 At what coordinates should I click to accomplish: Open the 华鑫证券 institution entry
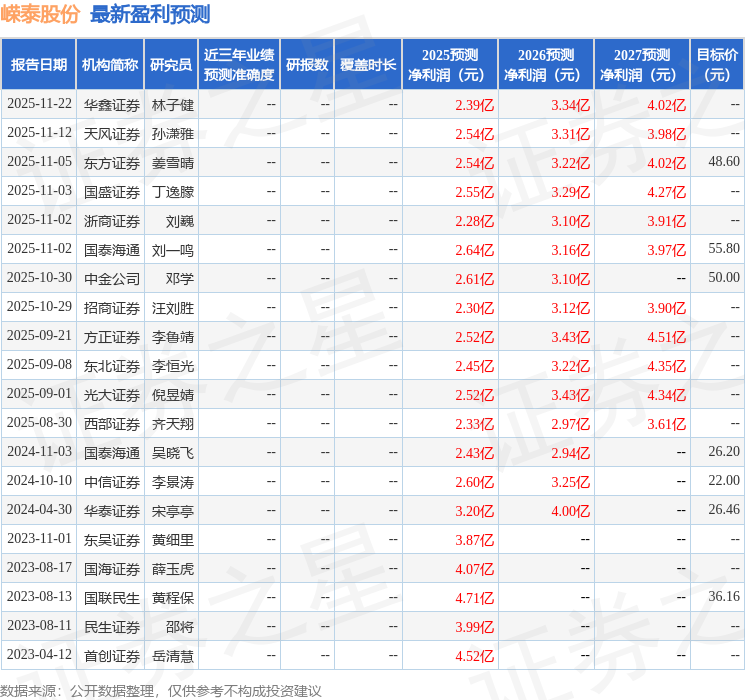(111, 105)
